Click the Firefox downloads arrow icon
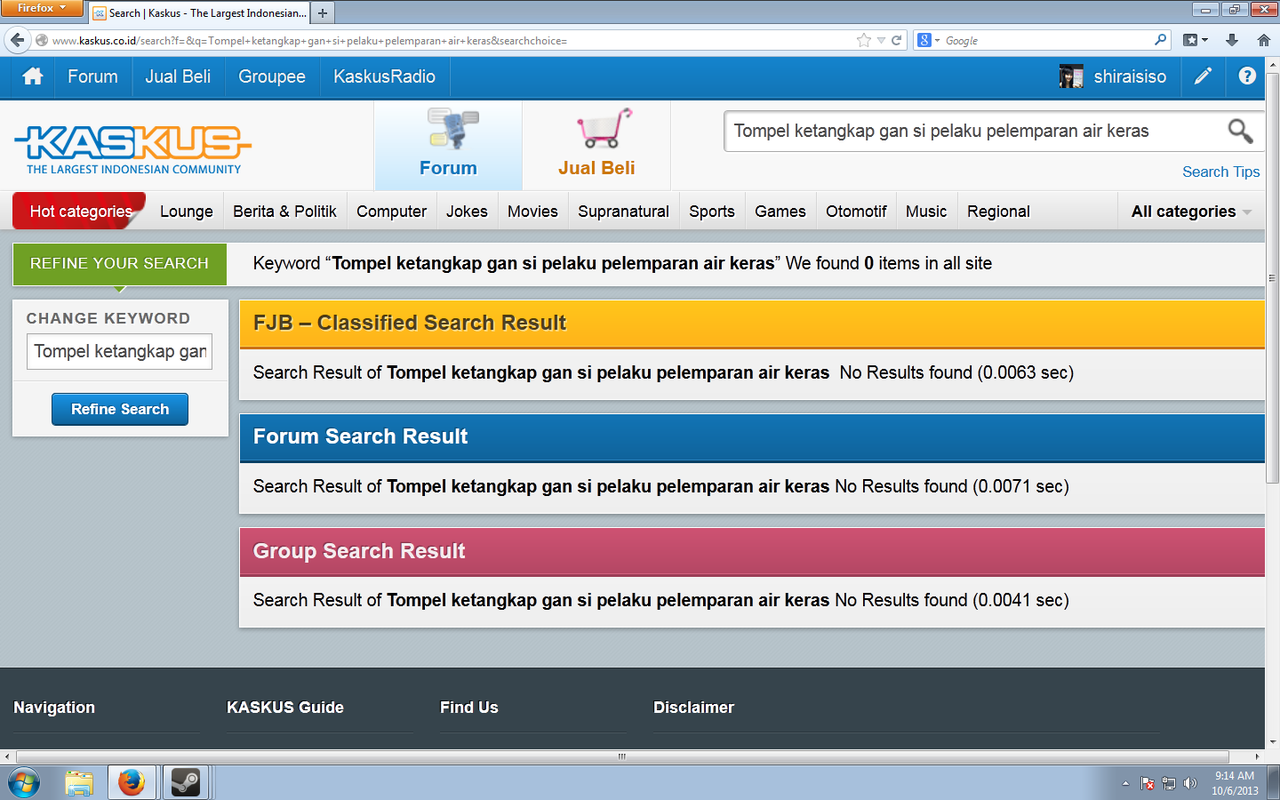1280x800 pixels. (x=1232, y=40)
